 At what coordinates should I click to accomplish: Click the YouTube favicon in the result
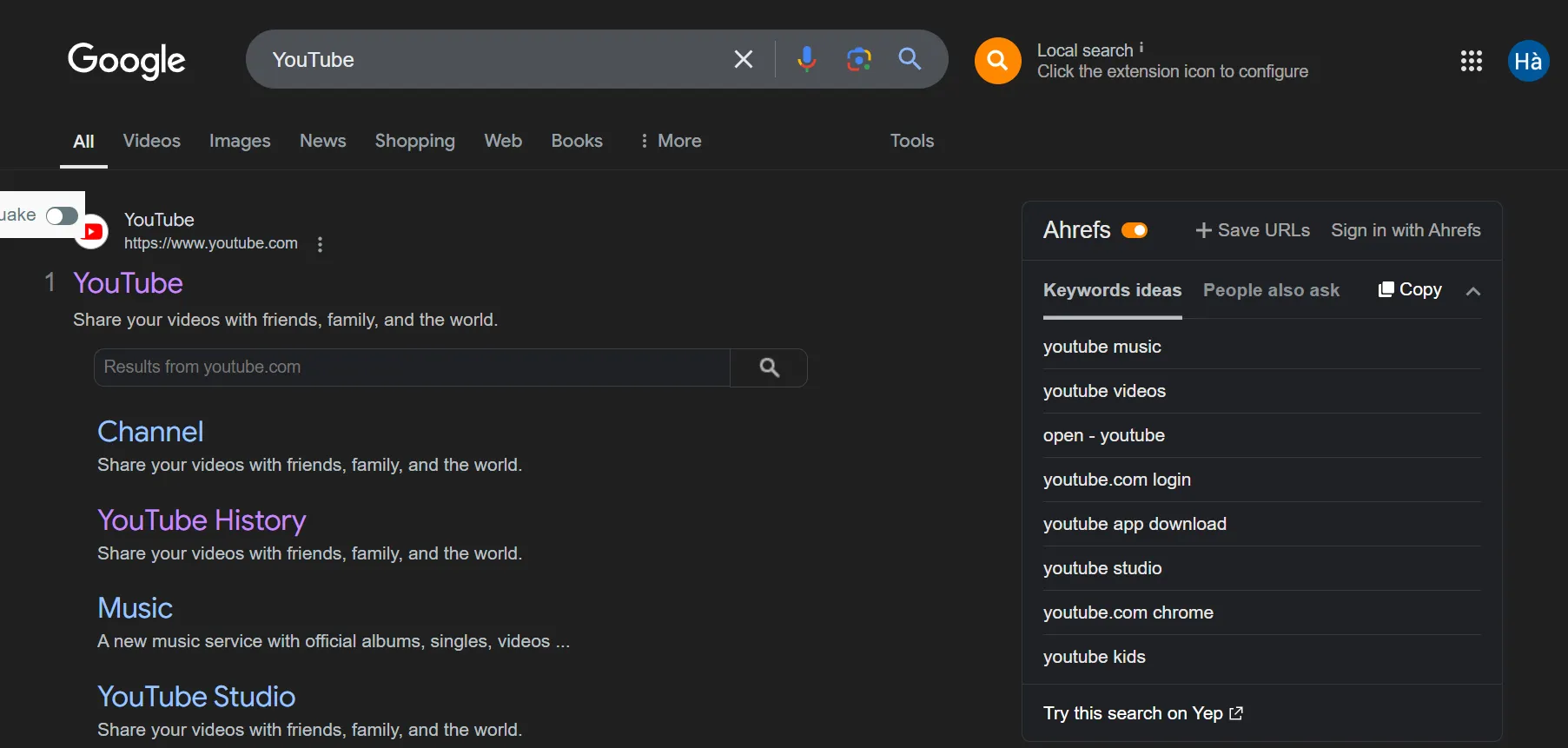[x=92, y=232]
